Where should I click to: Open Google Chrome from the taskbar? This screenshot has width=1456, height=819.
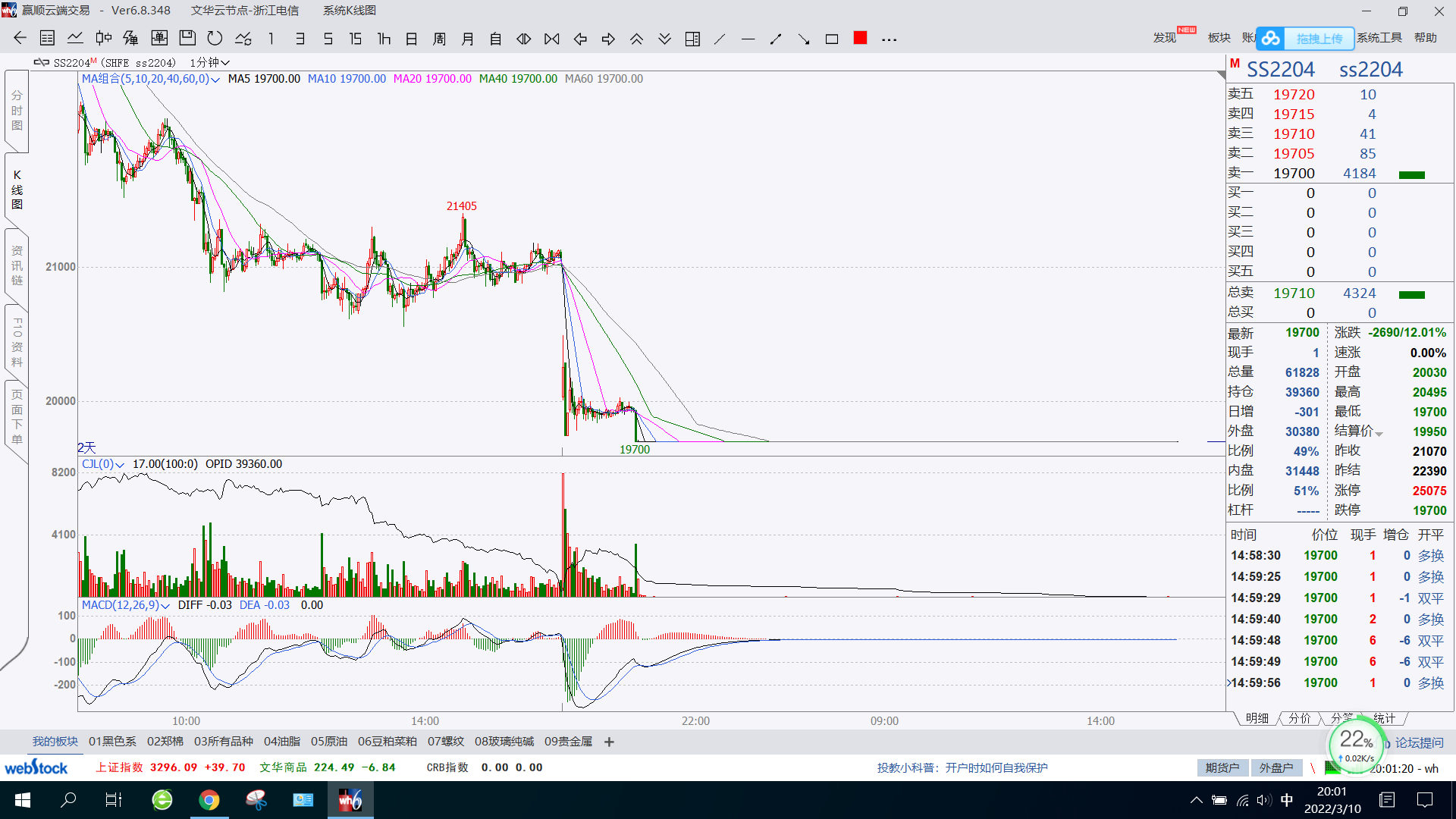(209, 800)
